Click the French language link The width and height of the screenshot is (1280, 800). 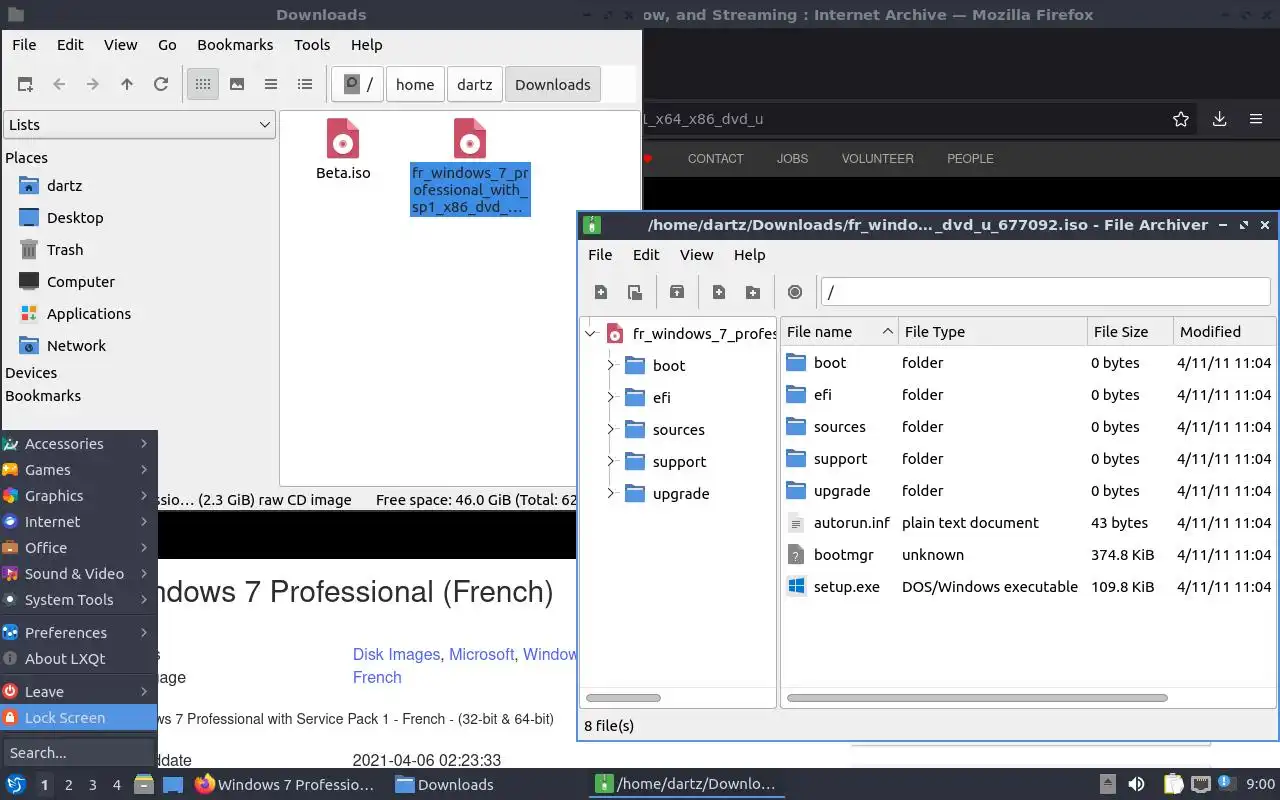coord(377,677)
